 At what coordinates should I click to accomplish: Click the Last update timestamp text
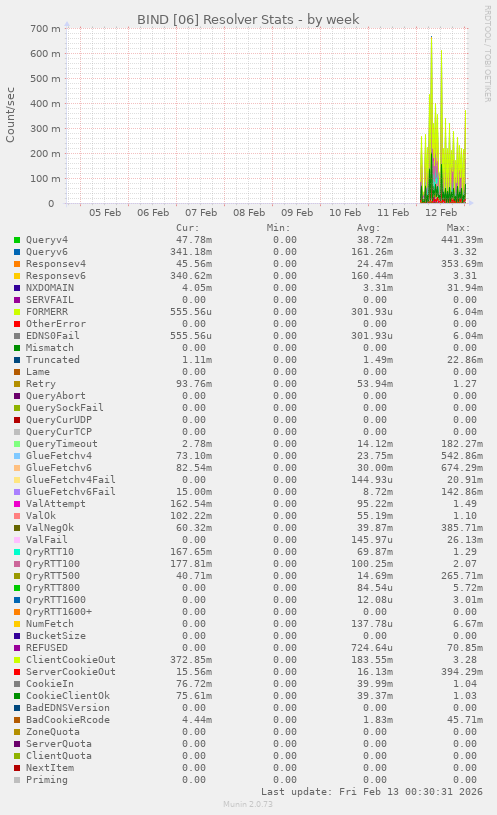(372, 792)
